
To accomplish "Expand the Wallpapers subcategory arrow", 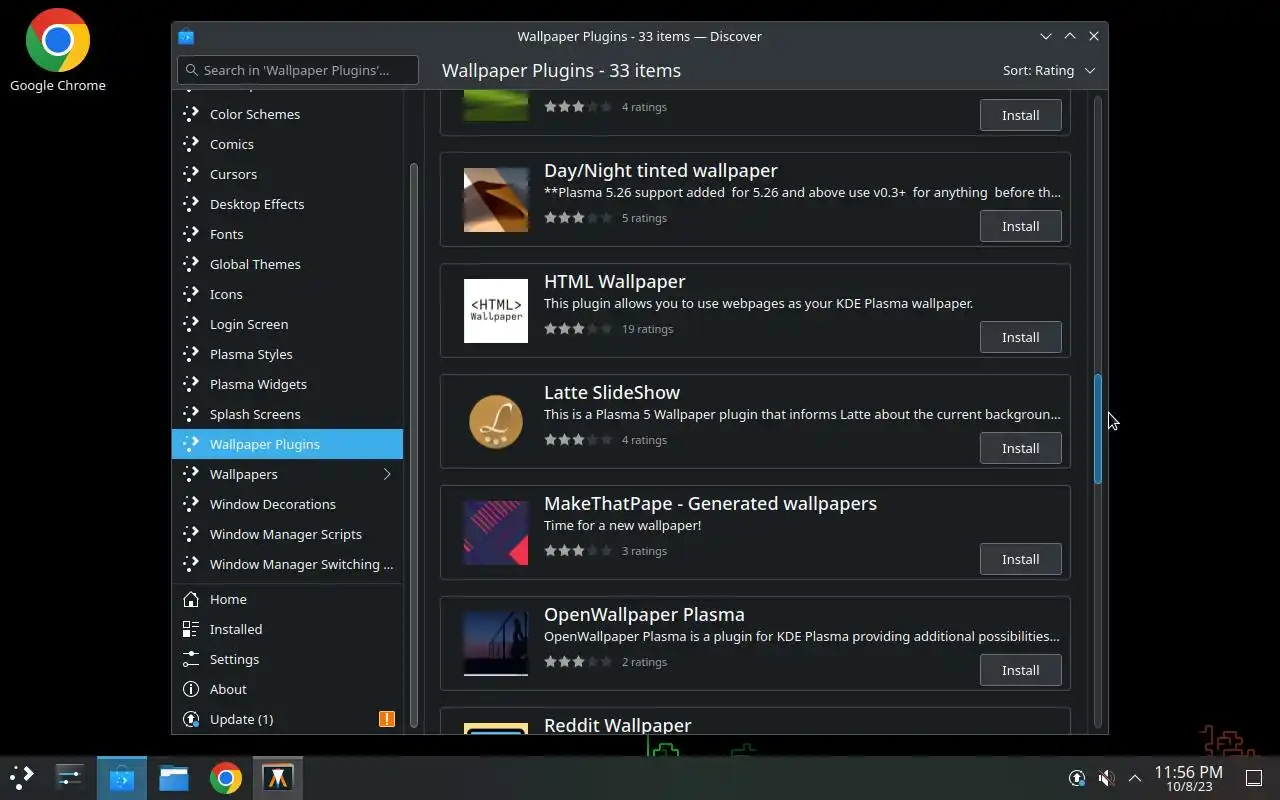I will pyautogui.click(x=387, y=474).
